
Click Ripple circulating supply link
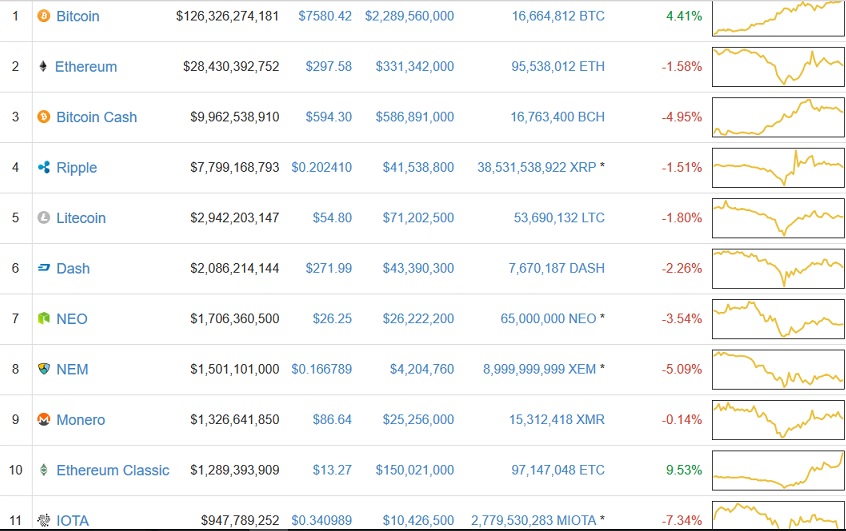coord(537,168)
